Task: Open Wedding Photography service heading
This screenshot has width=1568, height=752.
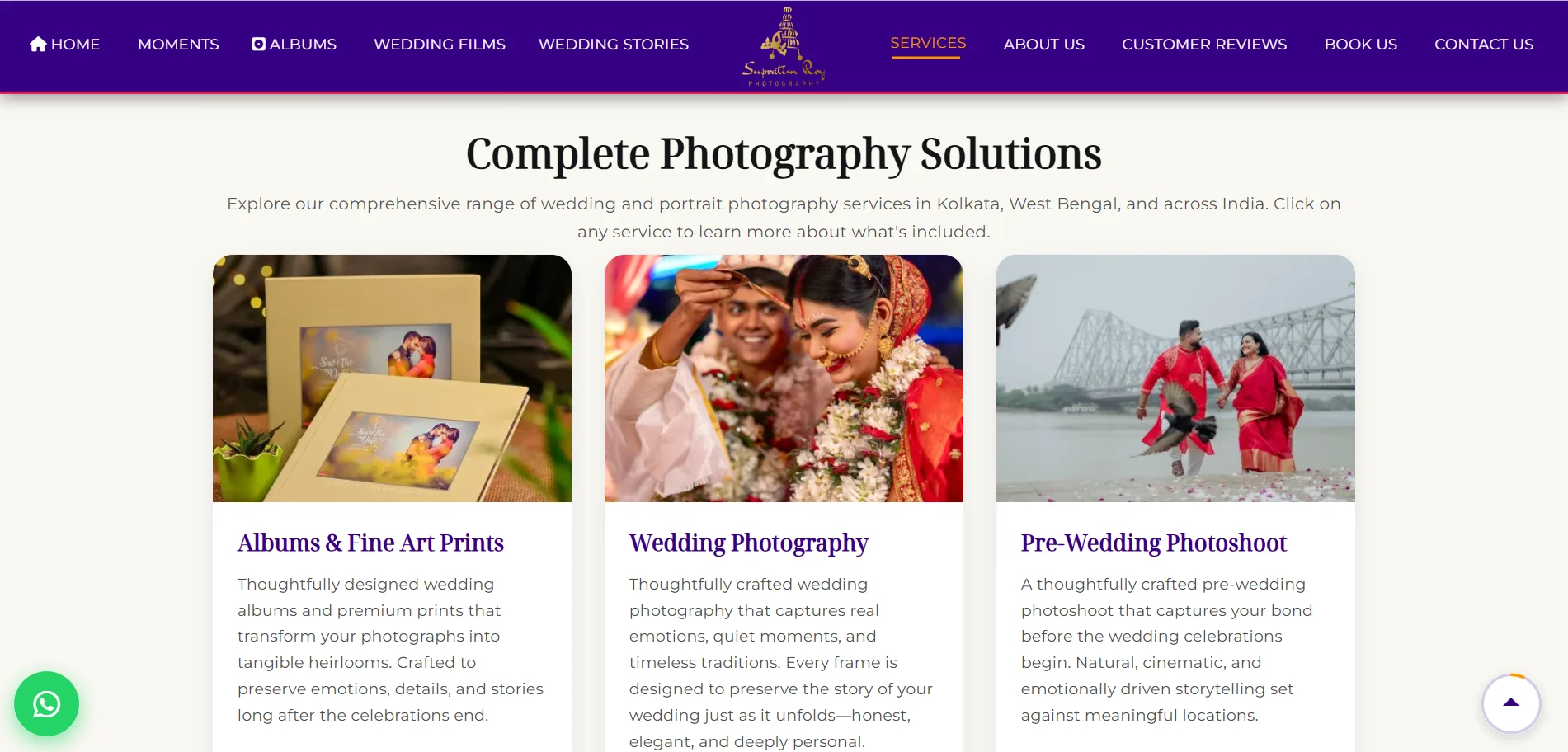Action: [749, 543]
